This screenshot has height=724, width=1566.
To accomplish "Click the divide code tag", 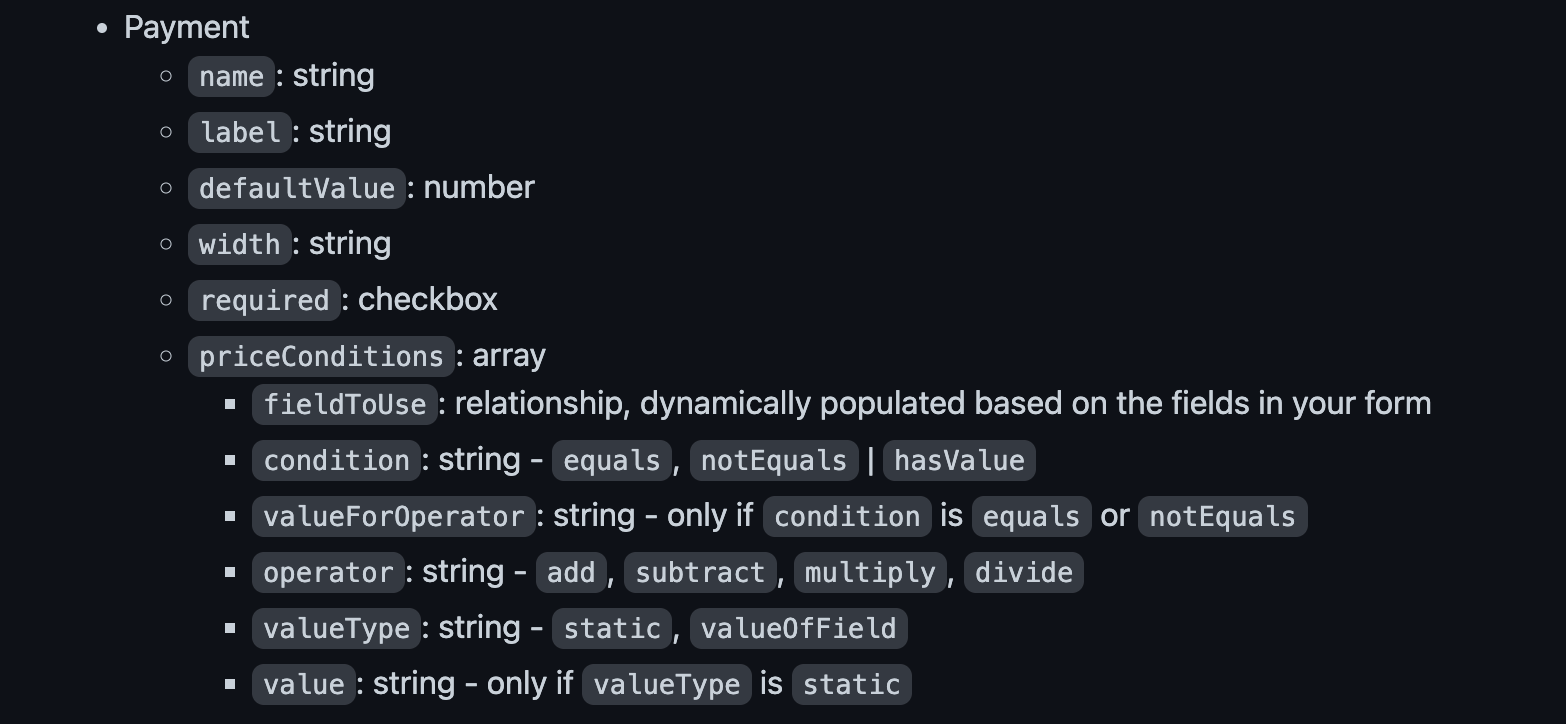I will click(1023, 573).
